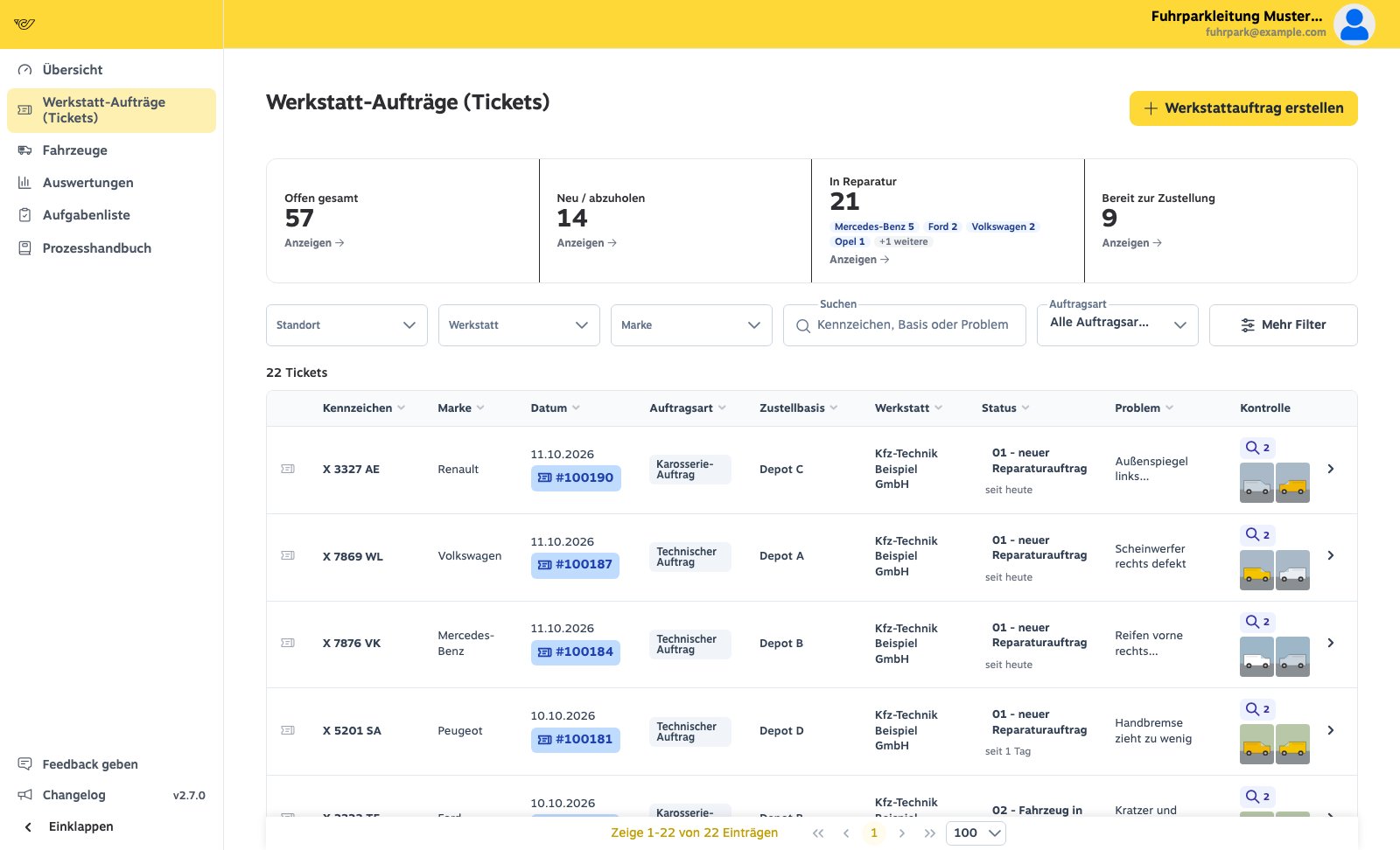
Task: Open the Aufgabenliste page
Action: 111,215
